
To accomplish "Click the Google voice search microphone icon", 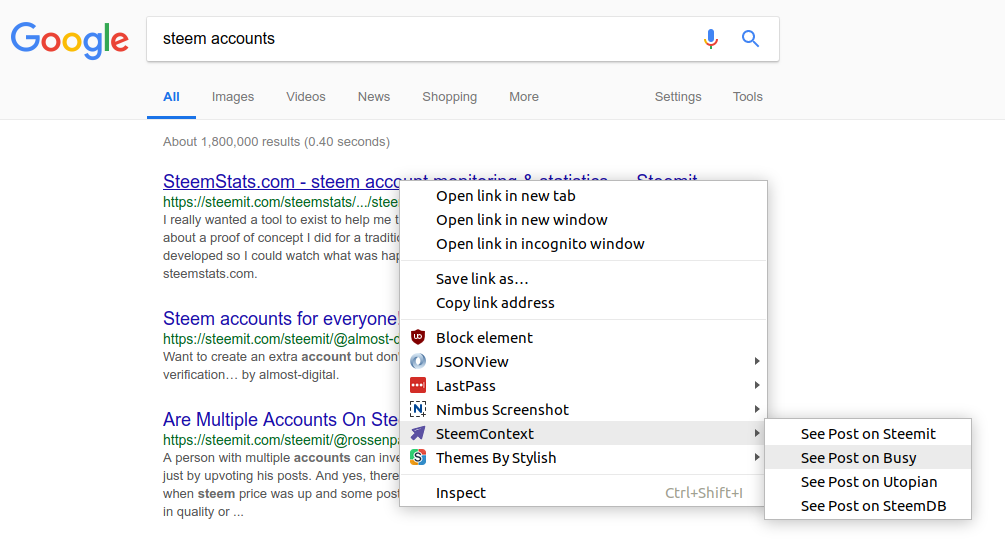I will pos(711,39).
